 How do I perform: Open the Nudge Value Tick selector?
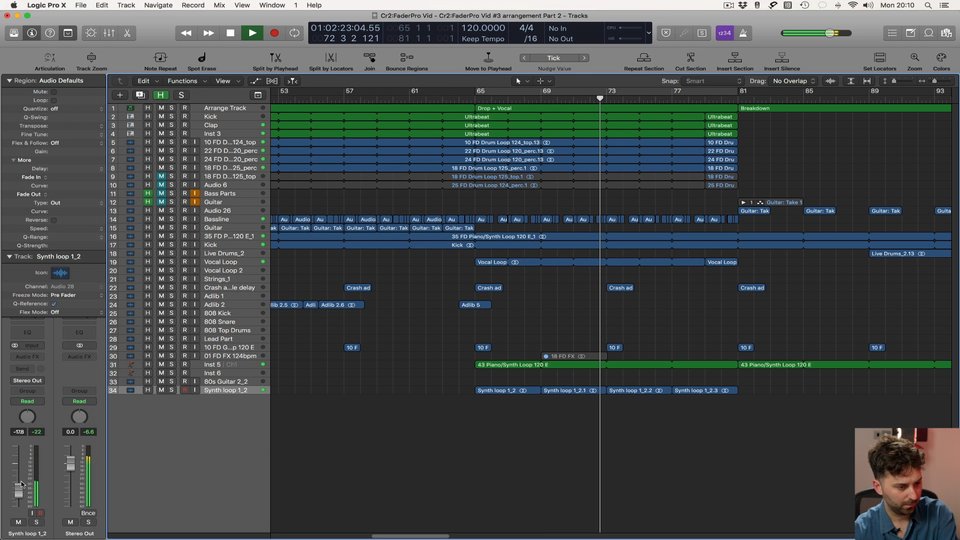pos(554,58)
